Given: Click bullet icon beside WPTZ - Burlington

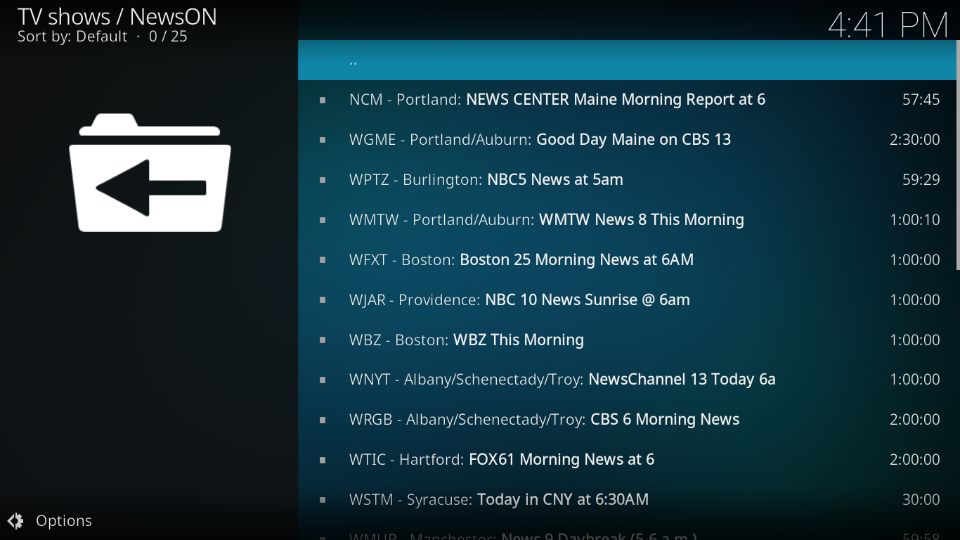Looking at the screenshot, I should [323, 180].
